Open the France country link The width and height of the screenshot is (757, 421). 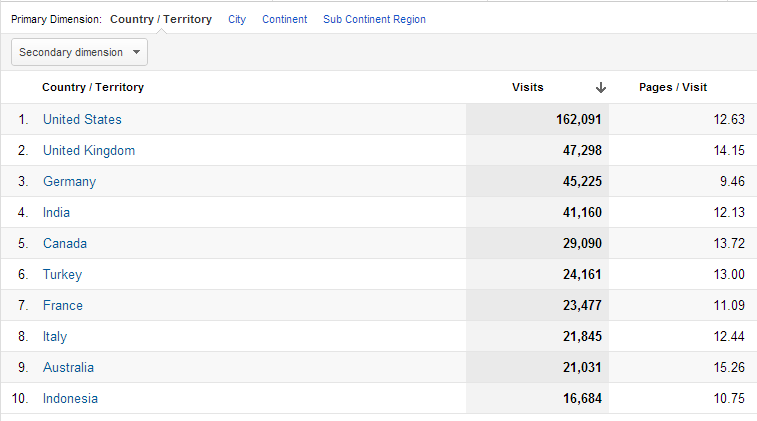(63, 305)
